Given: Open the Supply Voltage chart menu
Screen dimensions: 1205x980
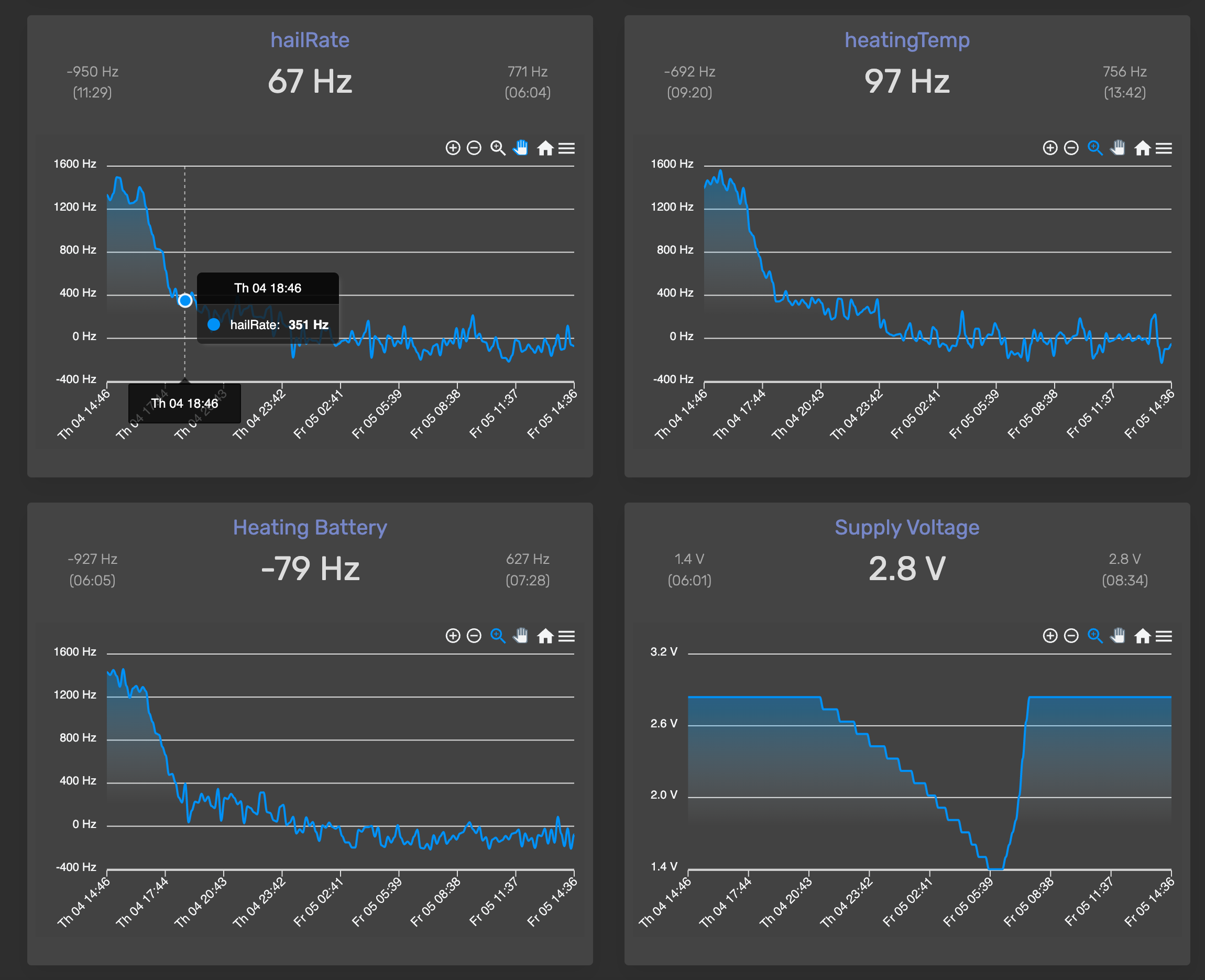Looking at the screenshot, I should [1164, 636].
